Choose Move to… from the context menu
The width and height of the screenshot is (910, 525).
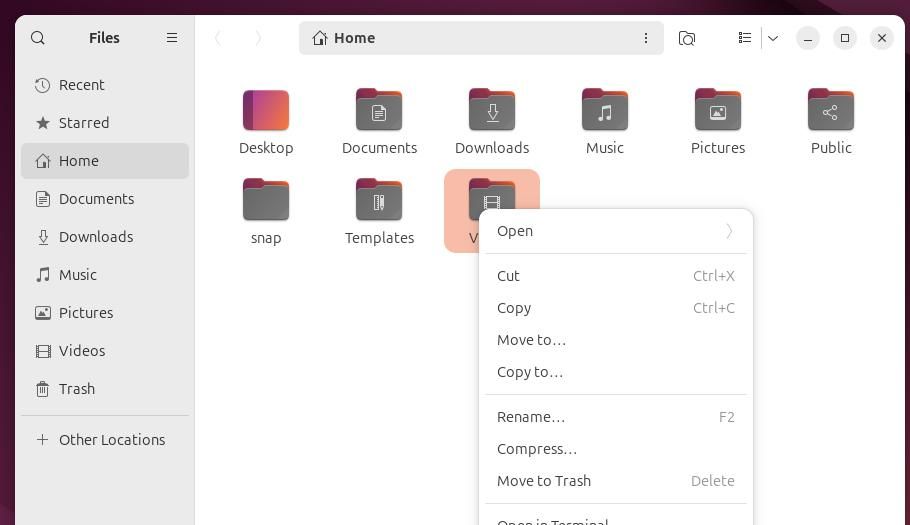(616, 340)
